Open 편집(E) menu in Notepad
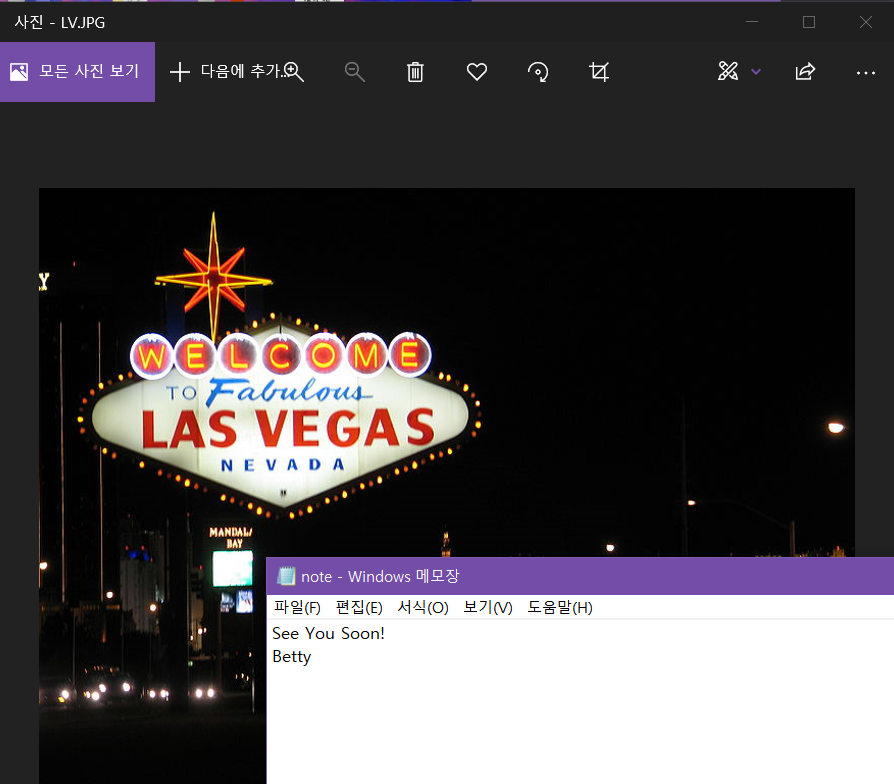 (359, 607)
